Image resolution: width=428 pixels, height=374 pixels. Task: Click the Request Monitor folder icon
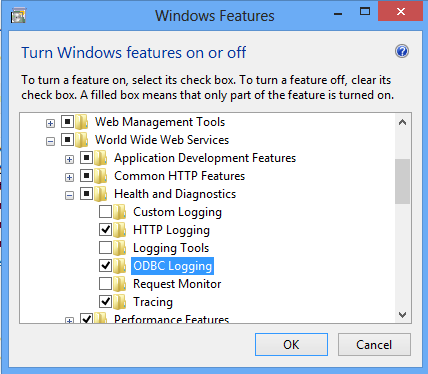119,284
